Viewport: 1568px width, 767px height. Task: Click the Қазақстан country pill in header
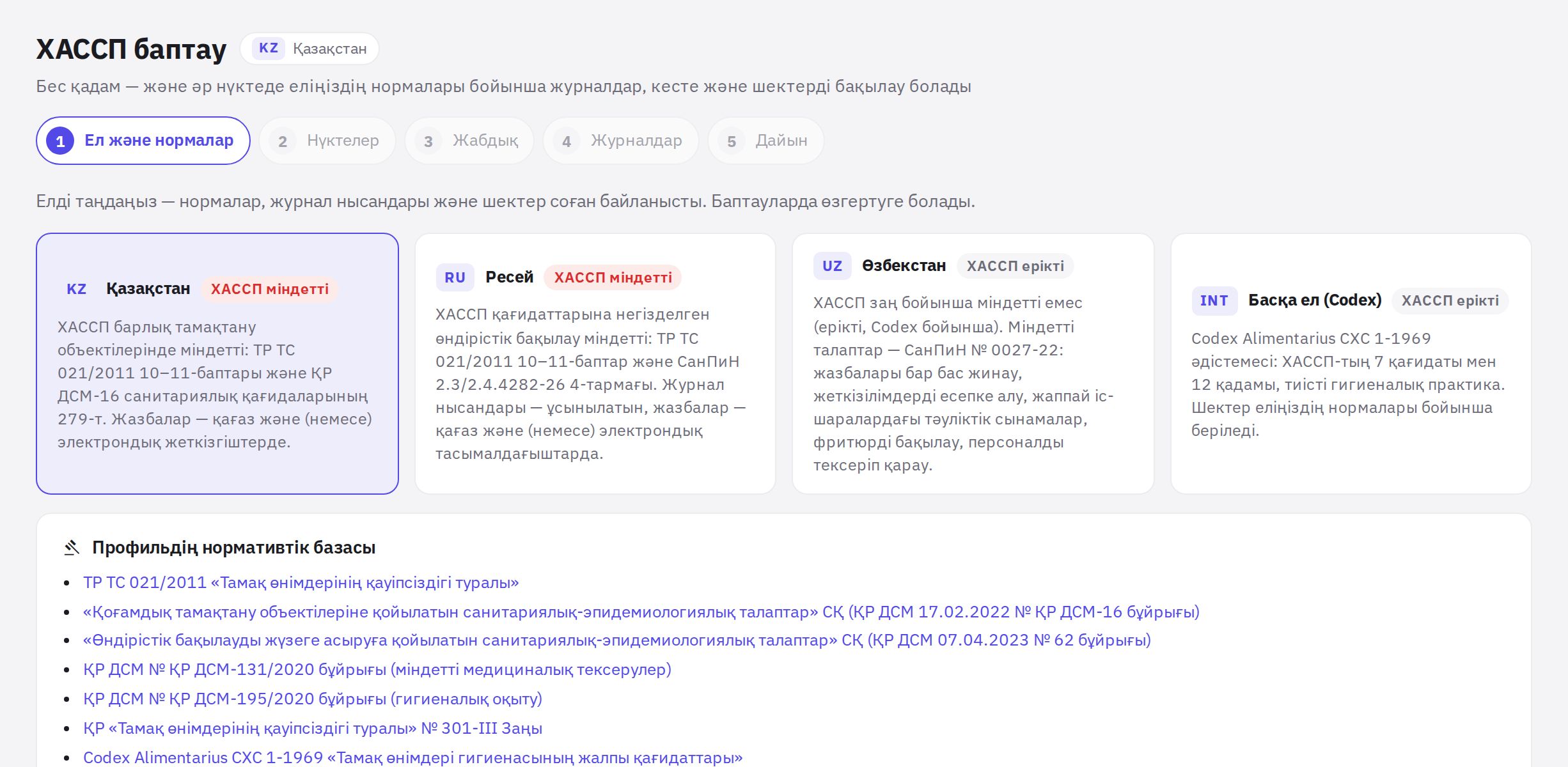(310, 49)
